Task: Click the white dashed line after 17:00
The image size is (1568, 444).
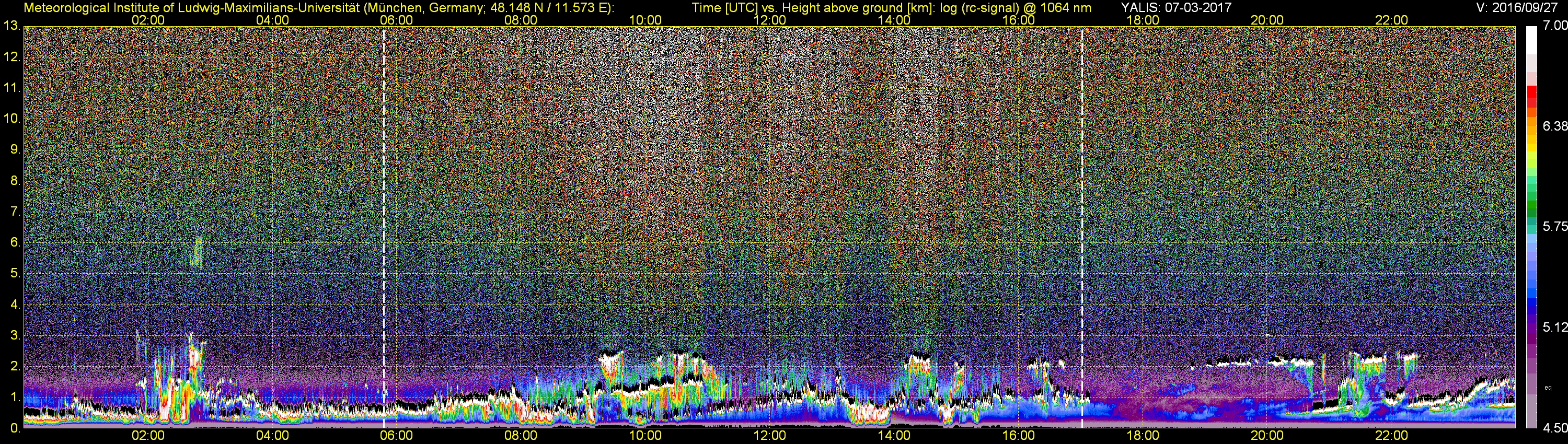Action: pos(1081,227)
